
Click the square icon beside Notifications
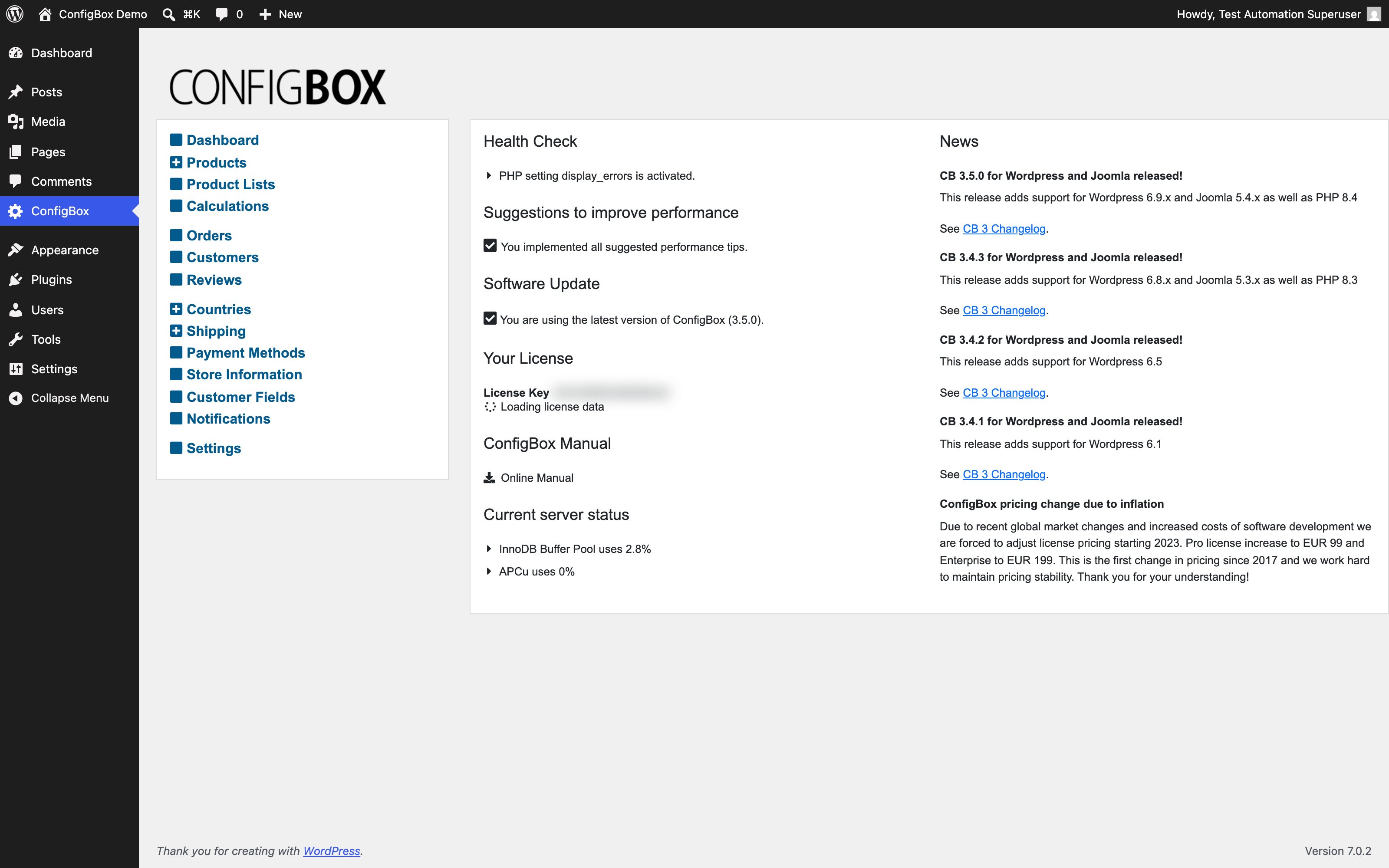[176, 418]
